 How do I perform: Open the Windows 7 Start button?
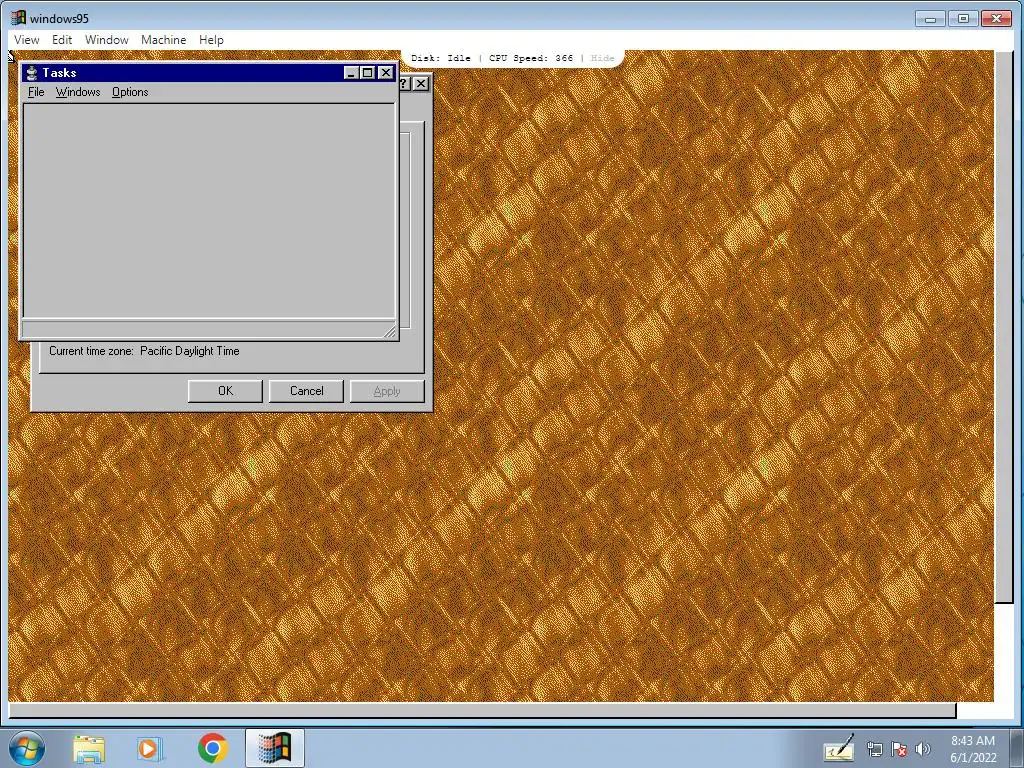[x=27, y=748]
